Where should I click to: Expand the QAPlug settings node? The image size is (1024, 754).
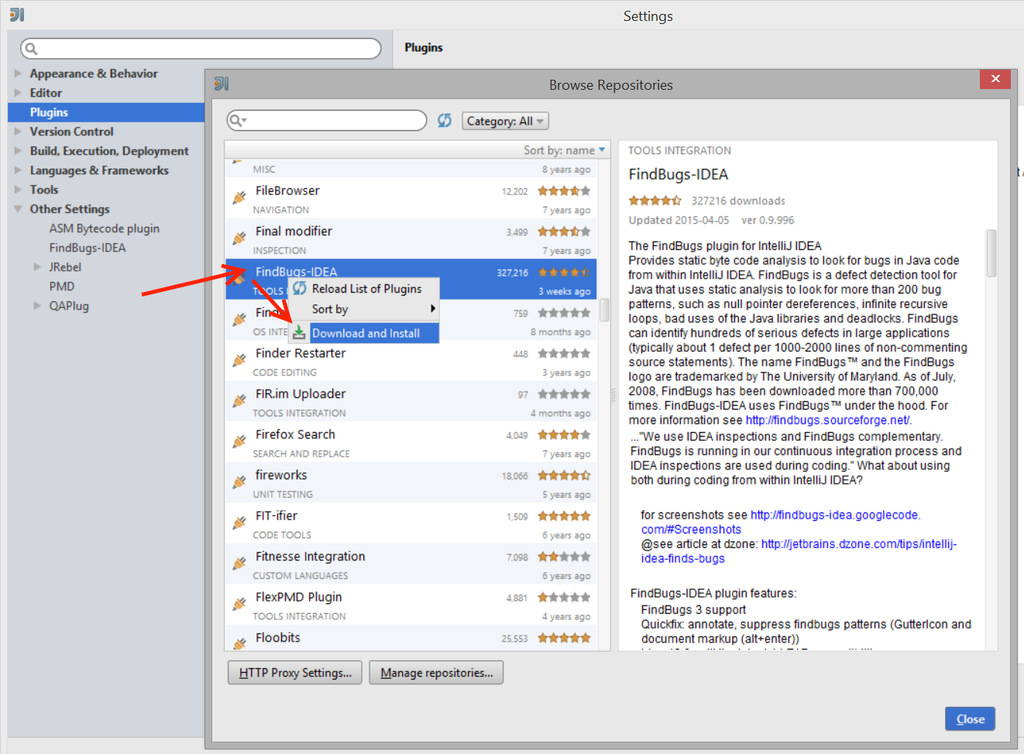coord(37,306)
